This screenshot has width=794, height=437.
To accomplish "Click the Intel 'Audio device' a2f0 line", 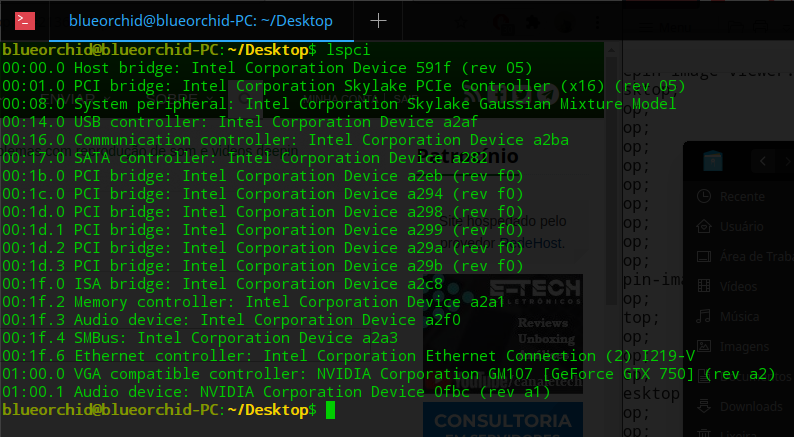I will (x=231, y=320).
